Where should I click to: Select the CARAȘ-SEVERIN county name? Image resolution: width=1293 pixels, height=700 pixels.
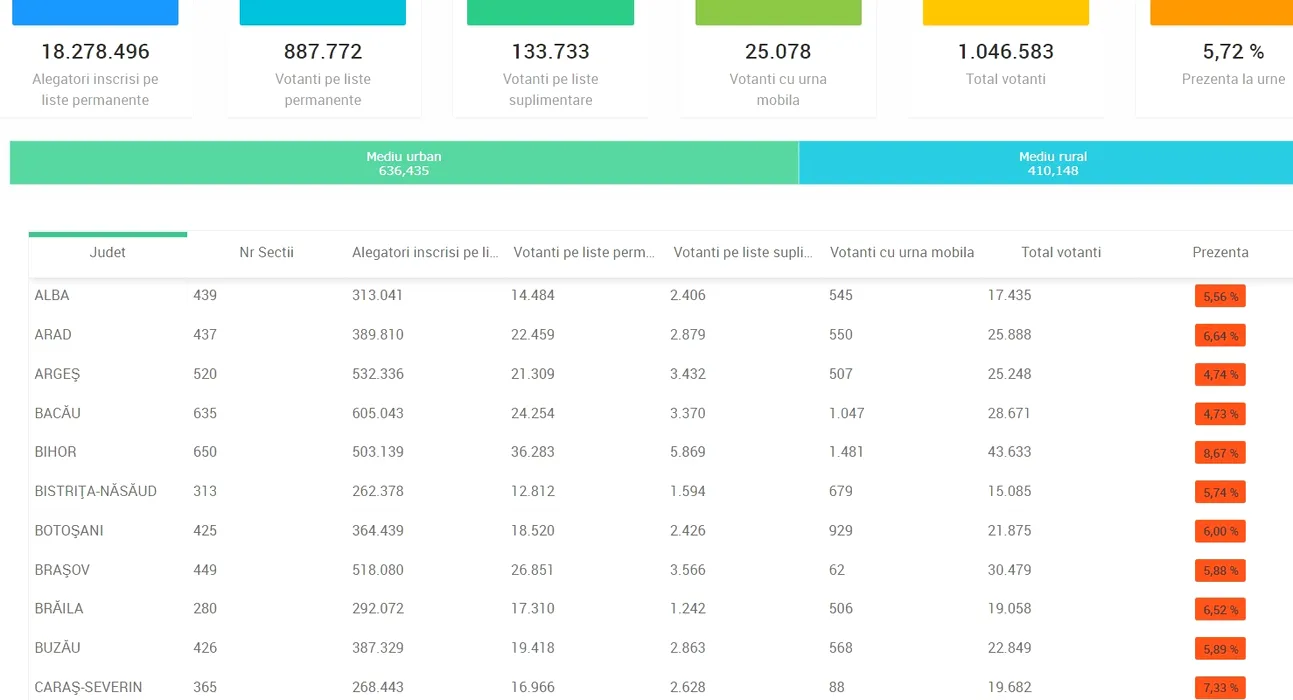pyautogui.click(x=88, y=687)
